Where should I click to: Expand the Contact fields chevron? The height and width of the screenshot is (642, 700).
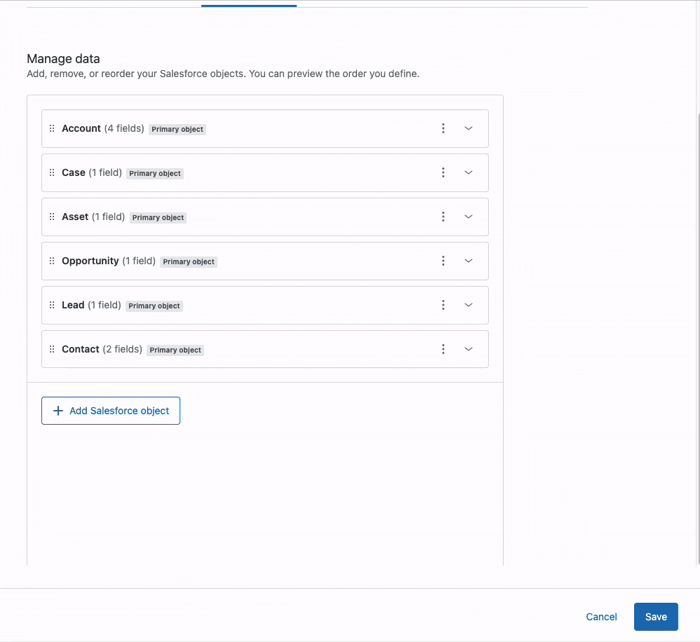pyautogui.click(x=468, y=349)
